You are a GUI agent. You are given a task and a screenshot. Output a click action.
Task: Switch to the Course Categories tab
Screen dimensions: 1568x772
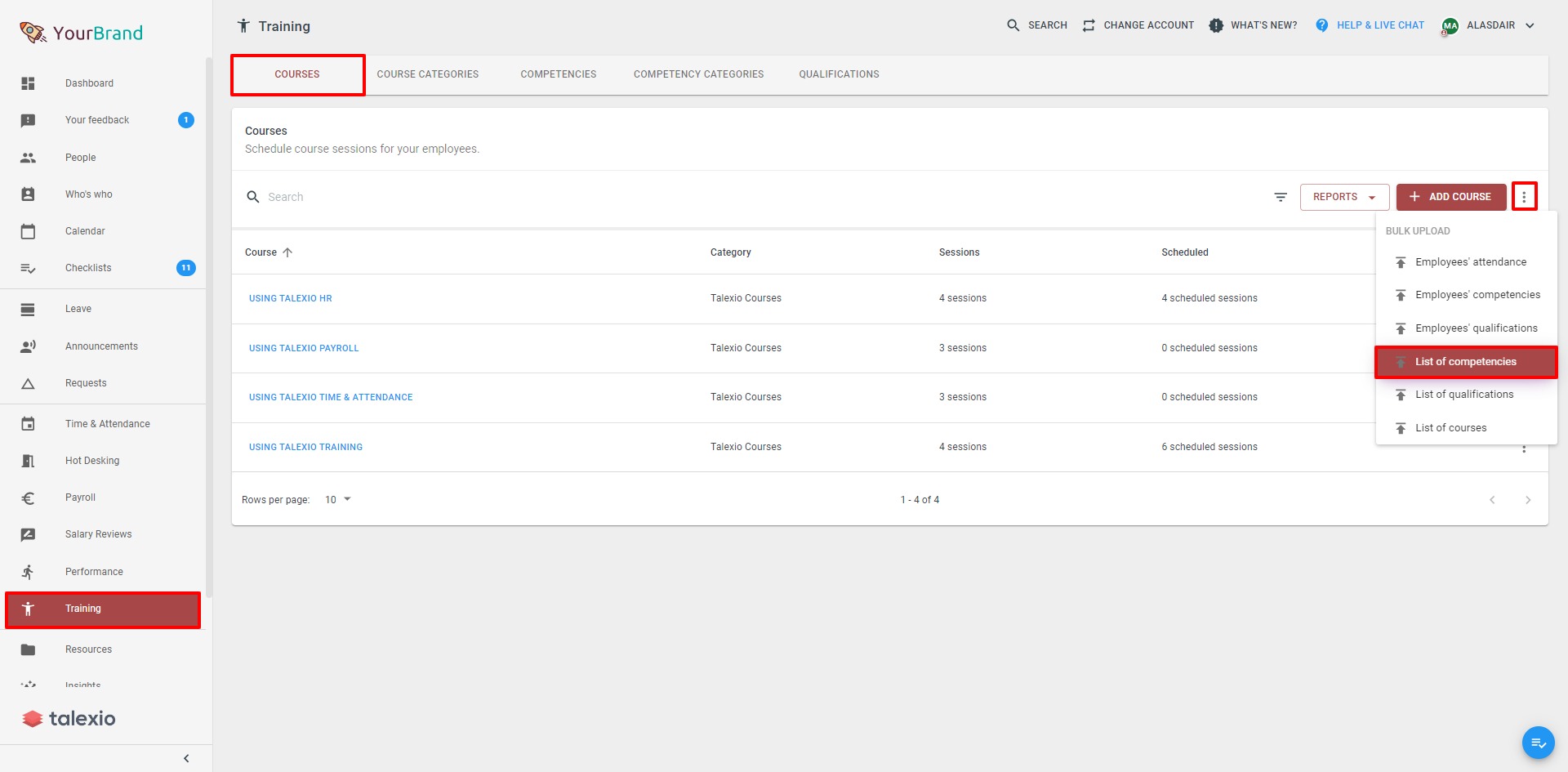coord(428,74)
